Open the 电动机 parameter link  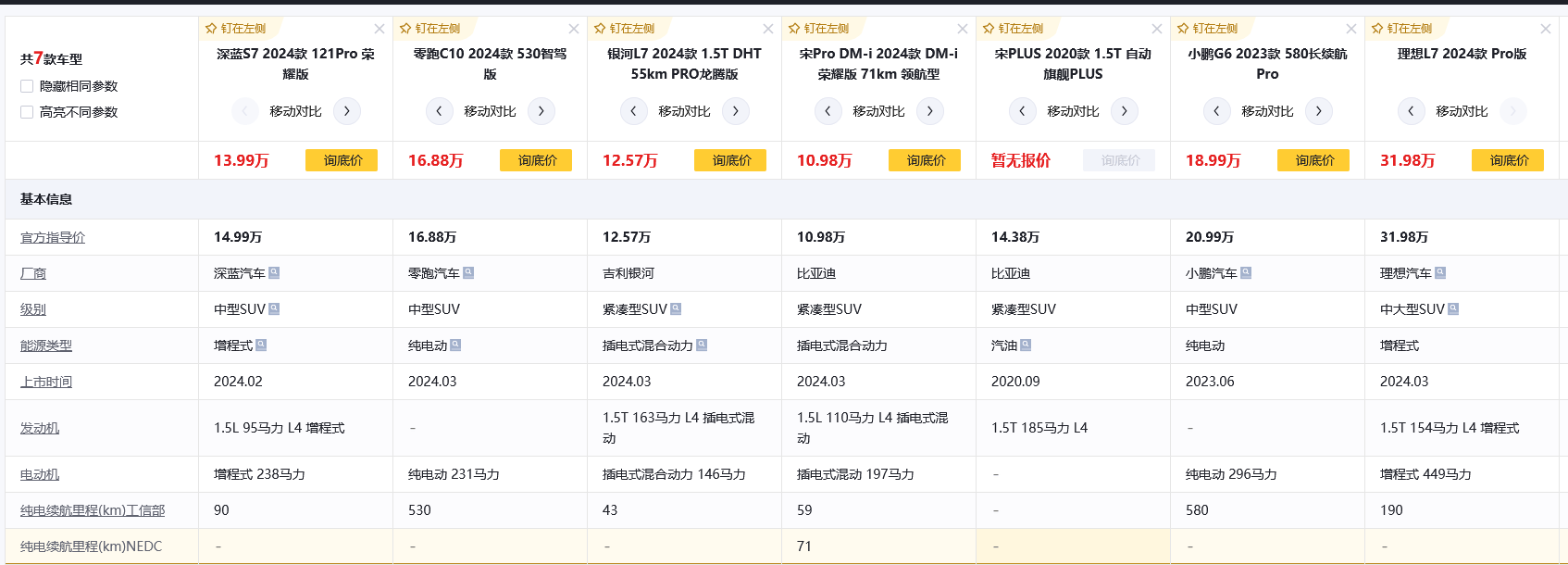40,474
